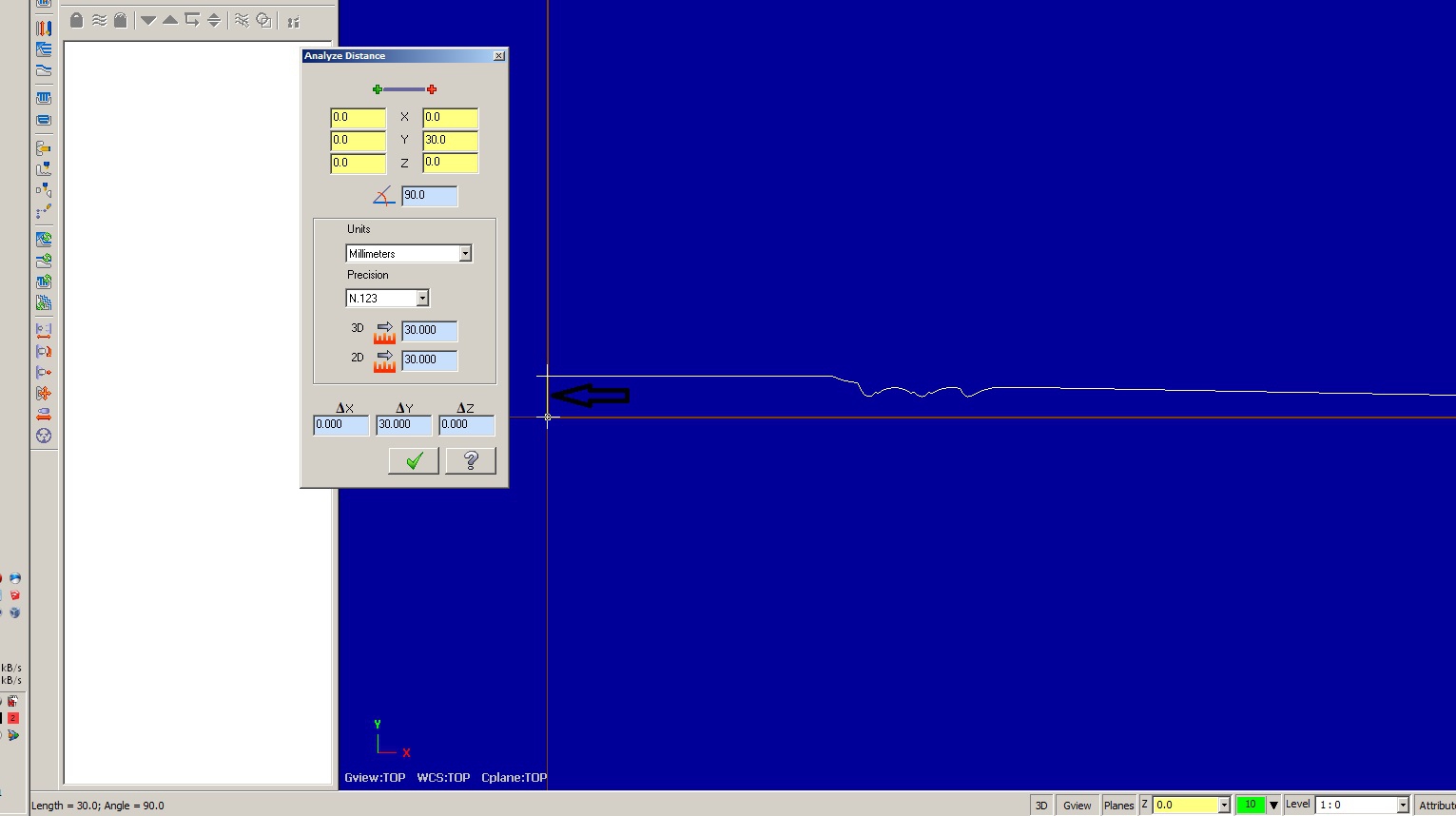Close the Analyze Distance dialog

point(498,56)
